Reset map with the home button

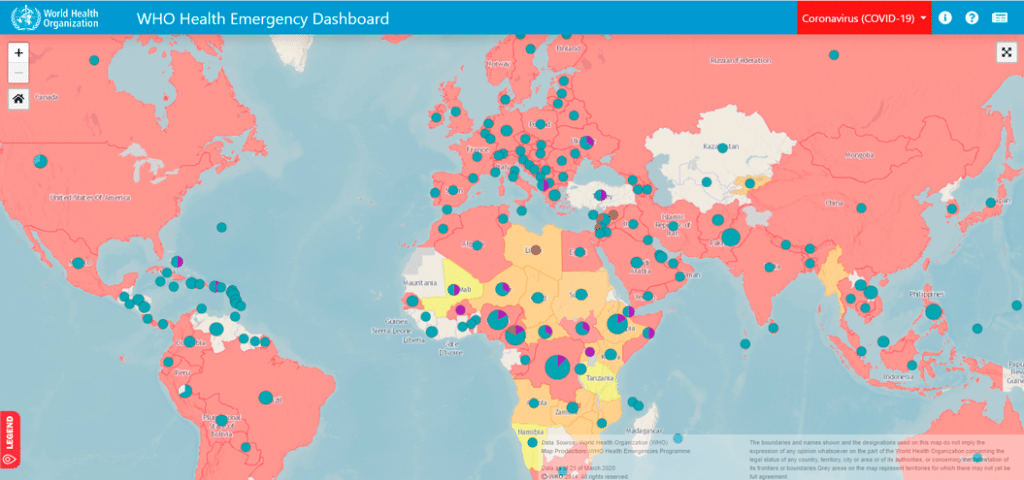[18, 99]
